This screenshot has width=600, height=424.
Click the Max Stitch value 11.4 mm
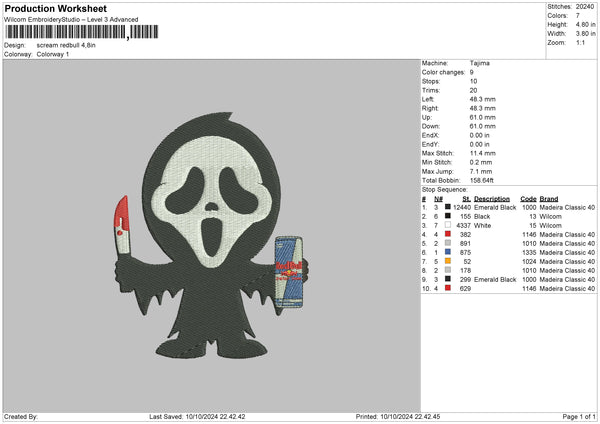coord(483,153)
